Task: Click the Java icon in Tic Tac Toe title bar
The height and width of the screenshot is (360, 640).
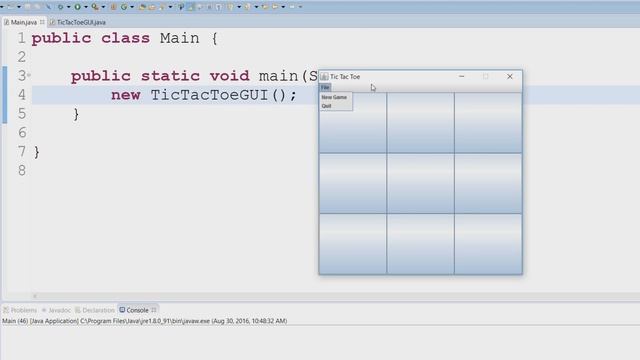Action: point(324,76)
